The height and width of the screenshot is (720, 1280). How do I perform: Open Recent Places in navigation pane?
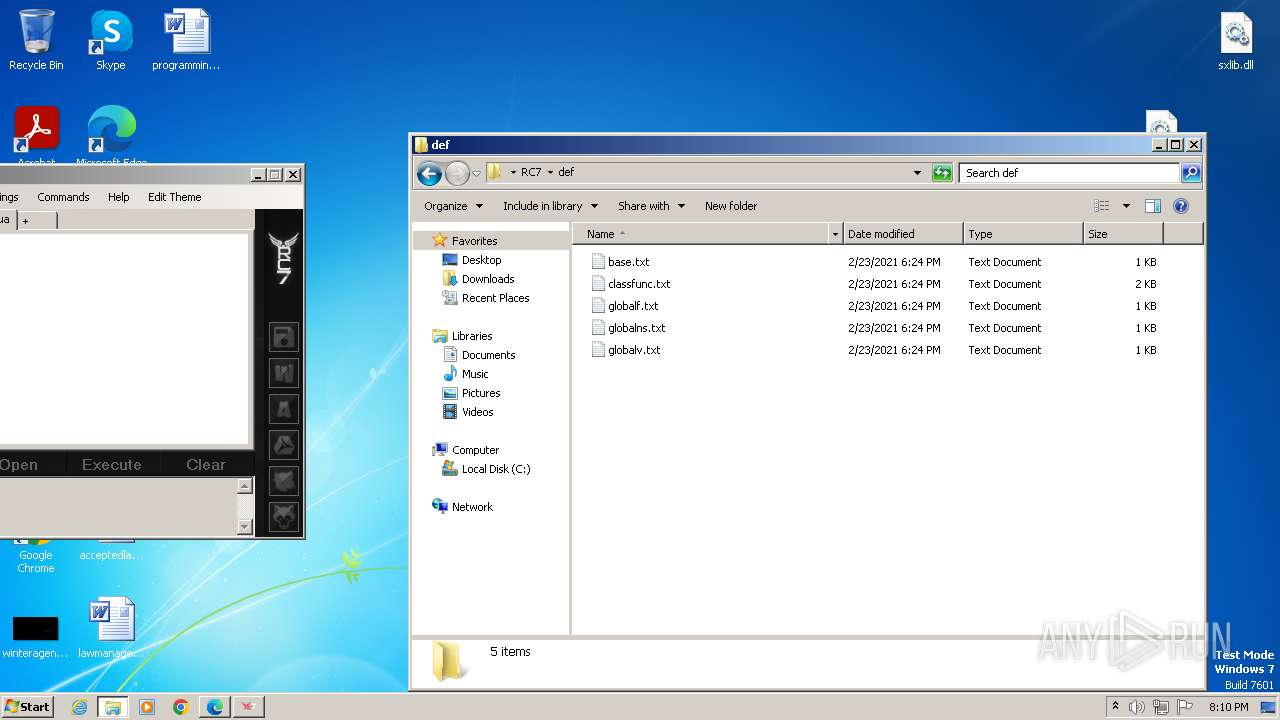click(486, 298)
